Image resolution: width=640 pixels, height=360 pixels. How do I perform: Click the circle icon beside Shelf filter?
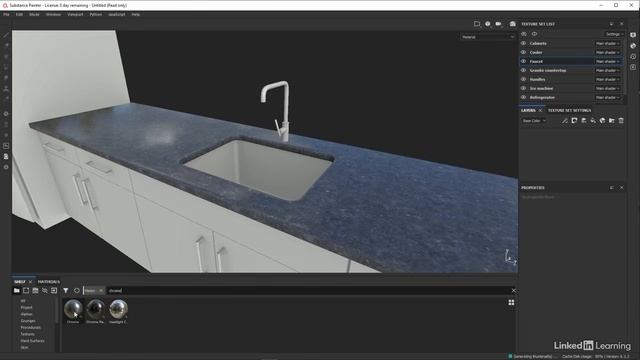(x=76, y=290)
